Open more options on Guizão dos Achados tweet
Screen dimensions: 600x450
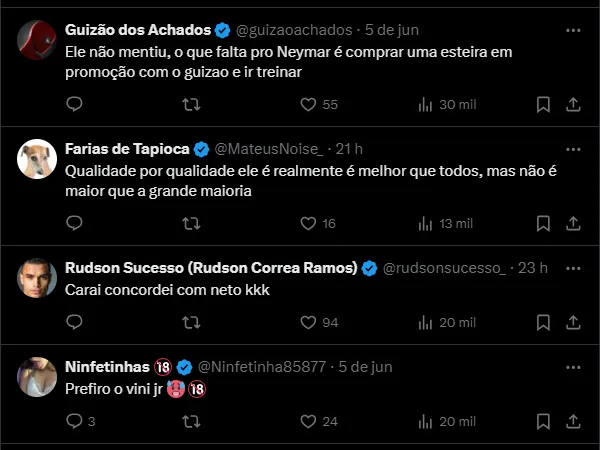[x=574, y=30]
